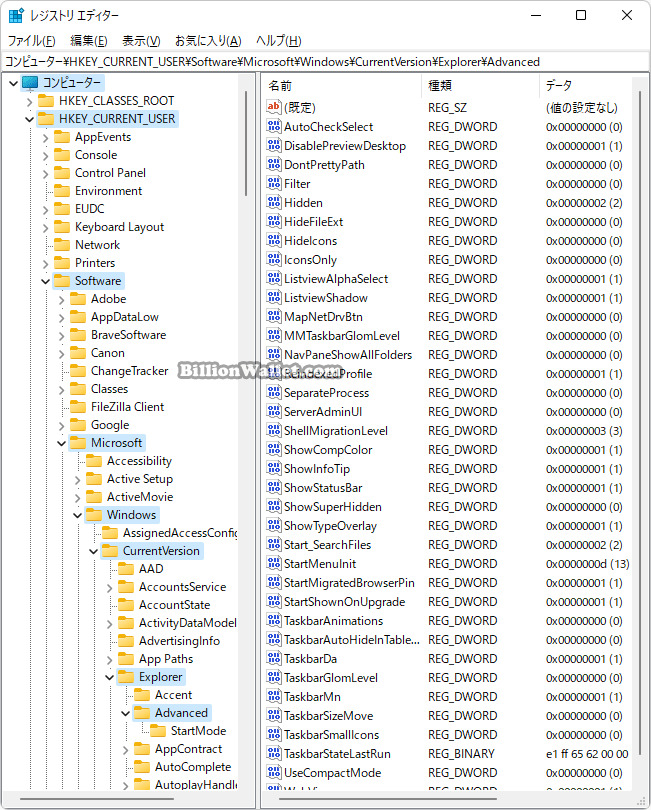Viewport: 651px width, 810px height.
Task: Click the DWORD icon beside SeparateProcess
Action: [x=274, y=392]
